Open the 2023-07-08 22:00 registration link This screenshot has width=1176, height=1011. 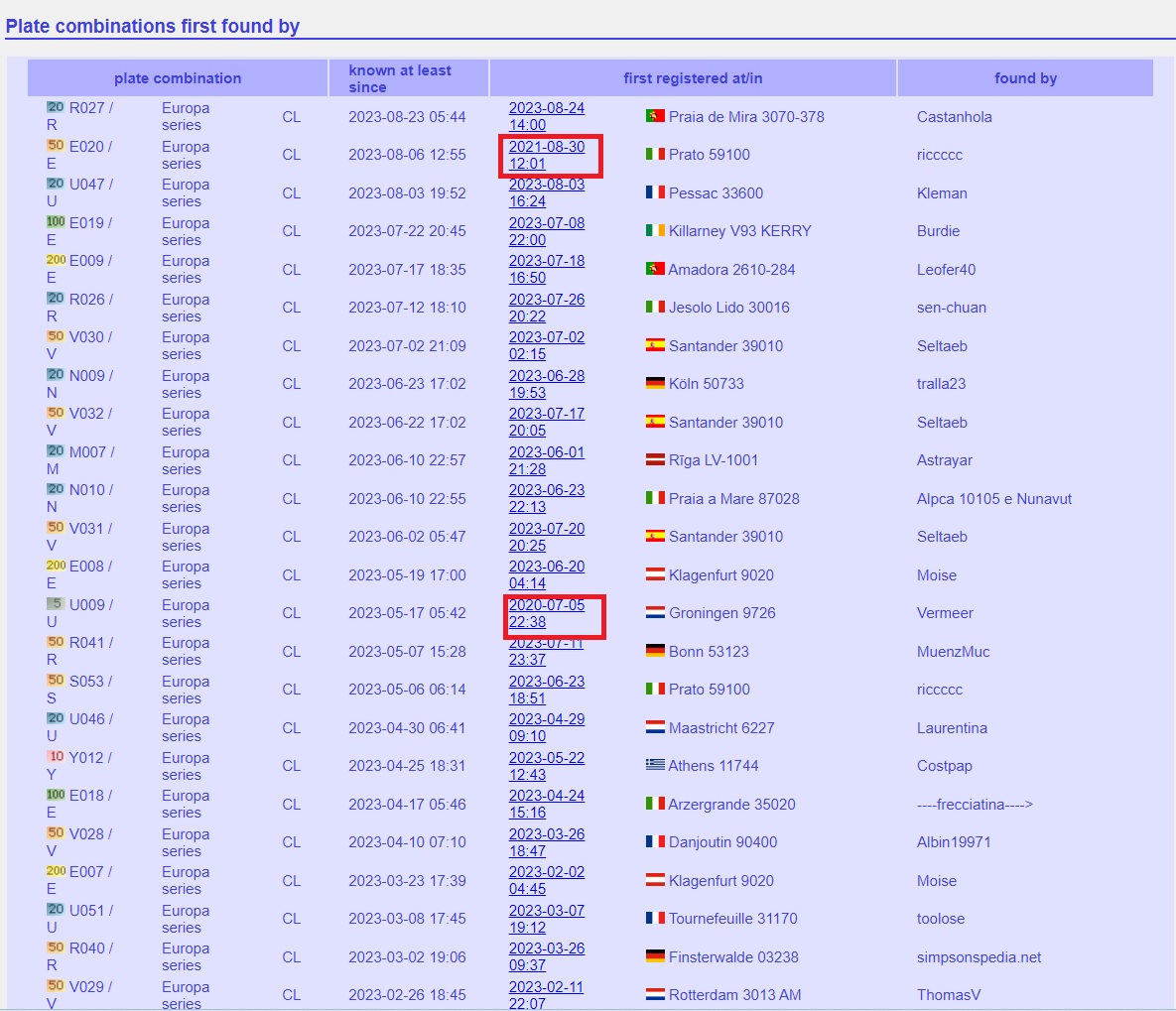click(547, 231)
